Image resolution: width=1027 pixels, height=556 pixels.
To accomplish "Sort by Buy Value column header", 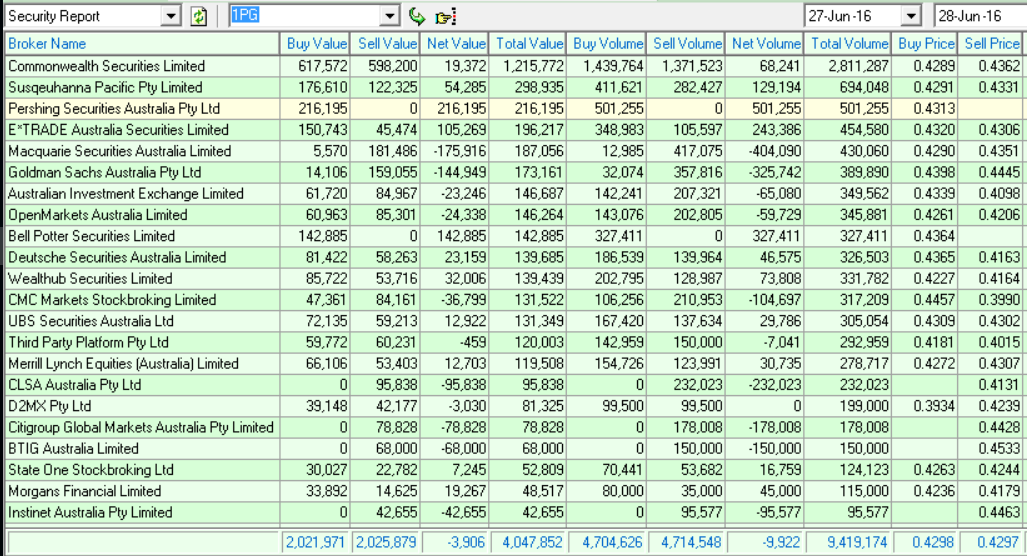I will [x=315, y=44].
